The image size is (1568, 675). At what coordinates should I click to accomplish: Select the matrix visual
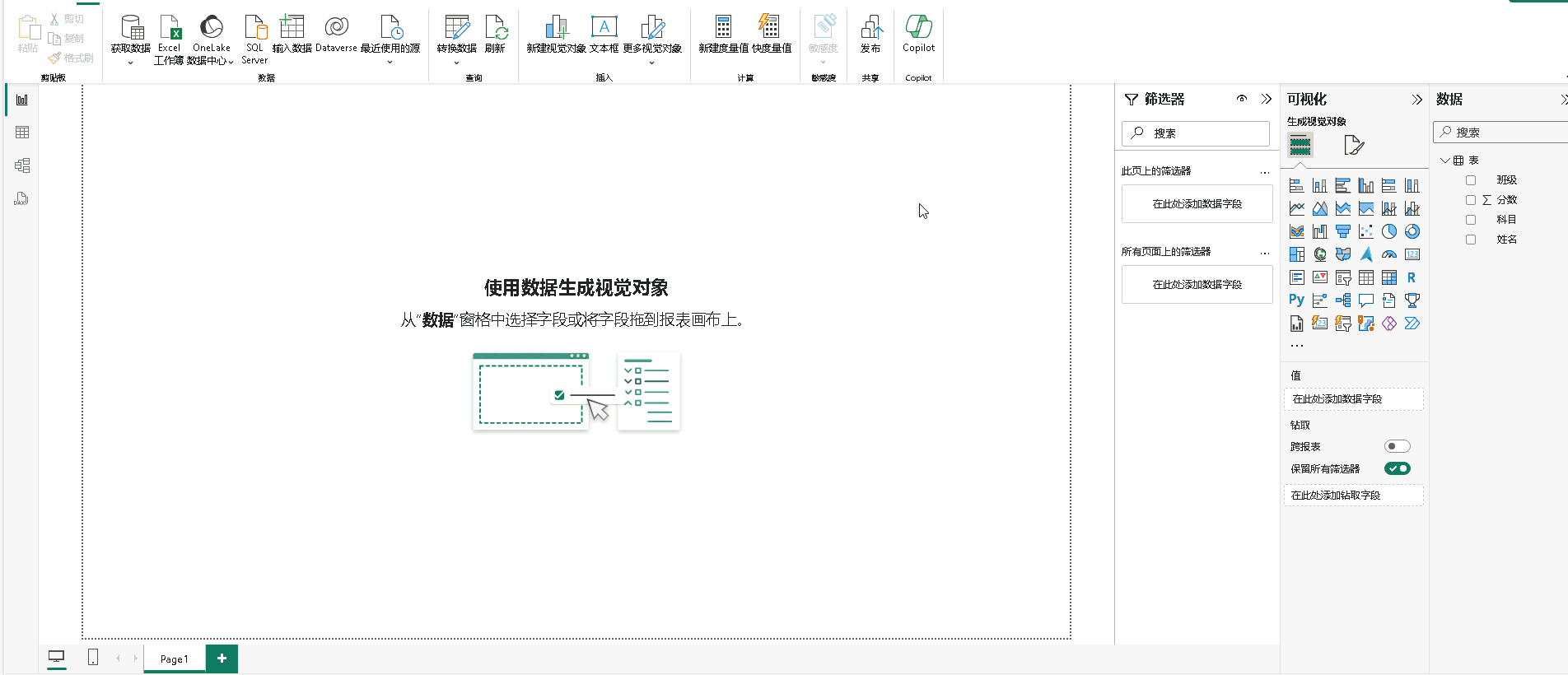(x=1389, y=277)
